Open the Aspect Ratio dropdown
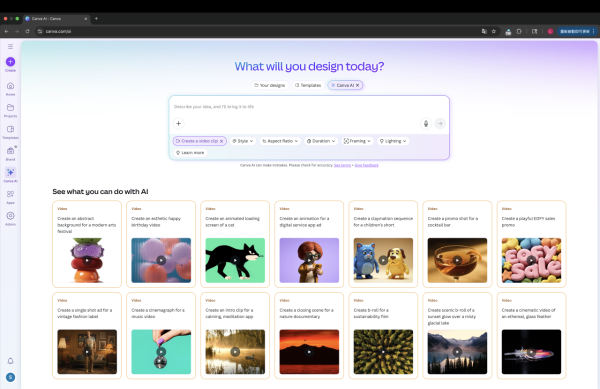600x389 pixels. [x=280, y=141]
